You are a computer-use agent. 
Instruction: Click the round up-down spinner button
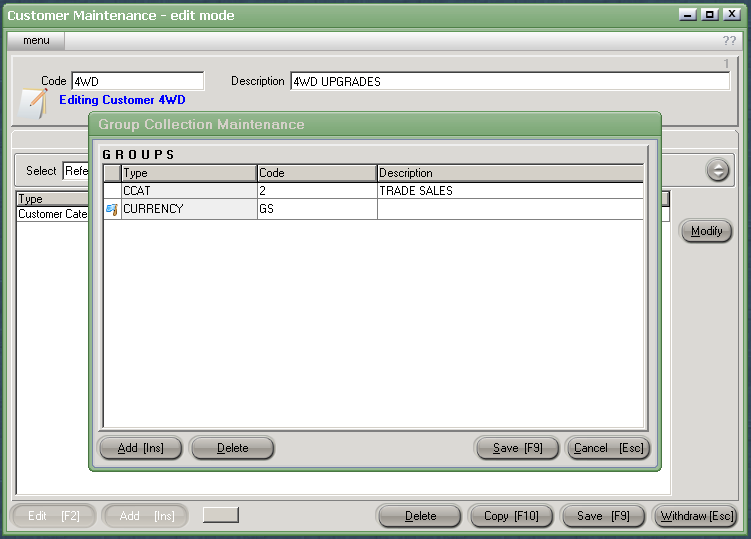(x=717, y=170)
